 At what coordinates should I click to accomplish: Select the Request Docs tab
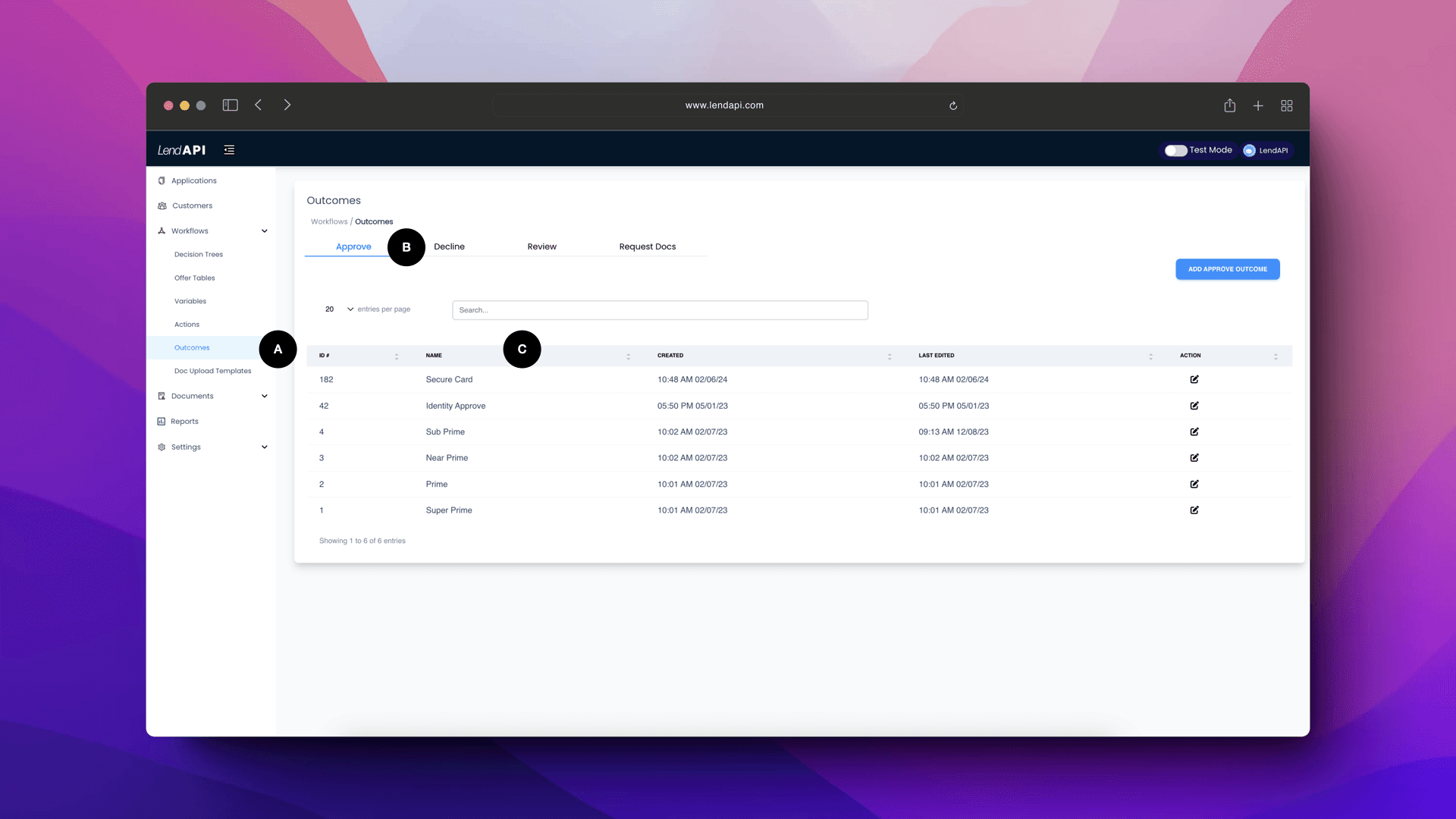tap(647, 246)
